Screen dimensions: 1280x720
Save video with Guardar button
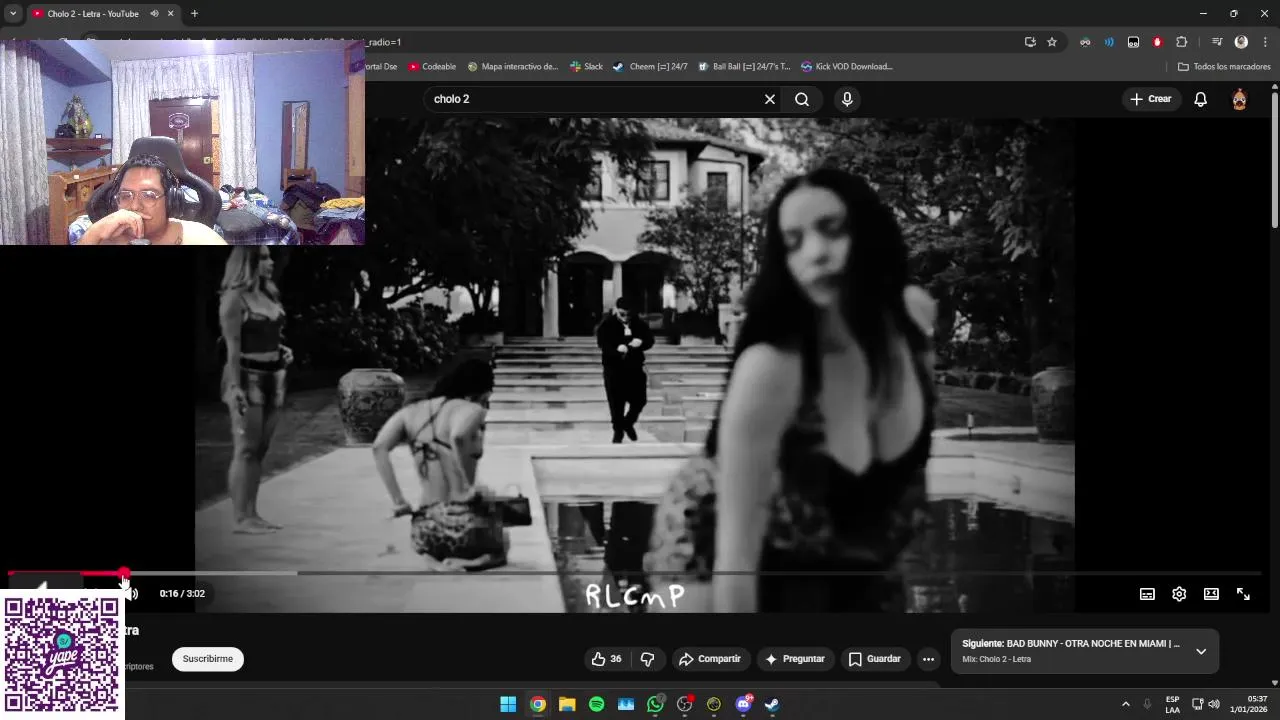[875, 659]
